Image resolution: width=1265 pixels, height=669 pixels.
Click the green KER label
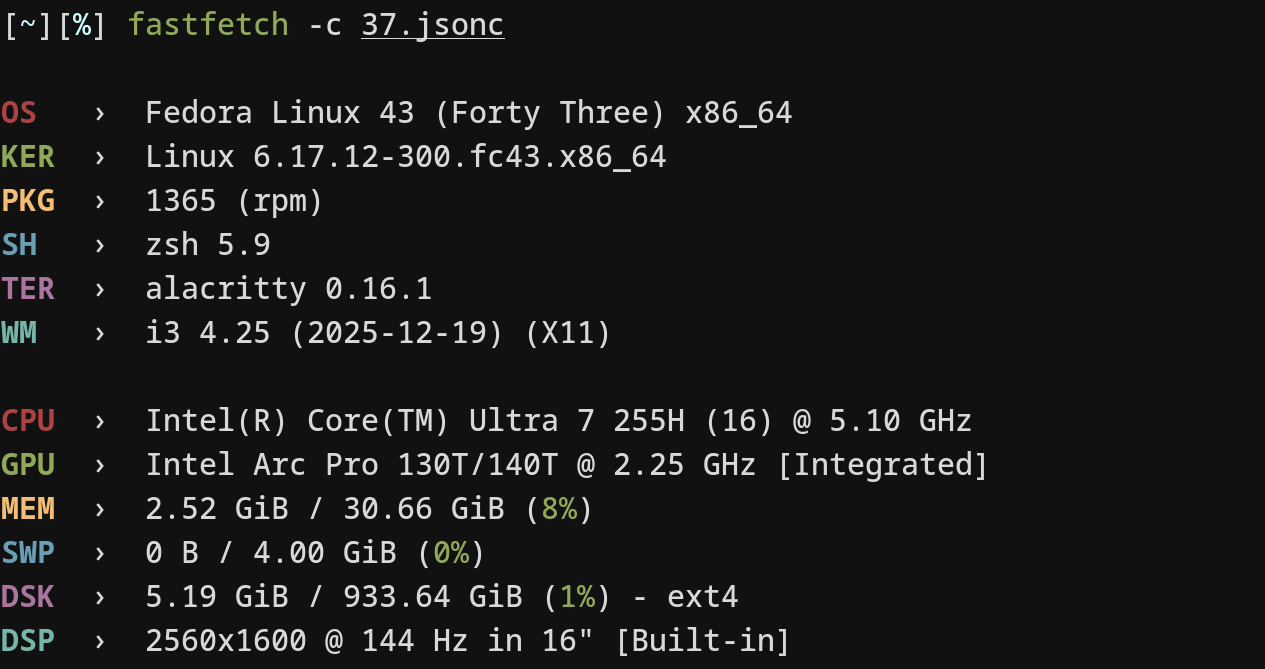click(28, 157)
